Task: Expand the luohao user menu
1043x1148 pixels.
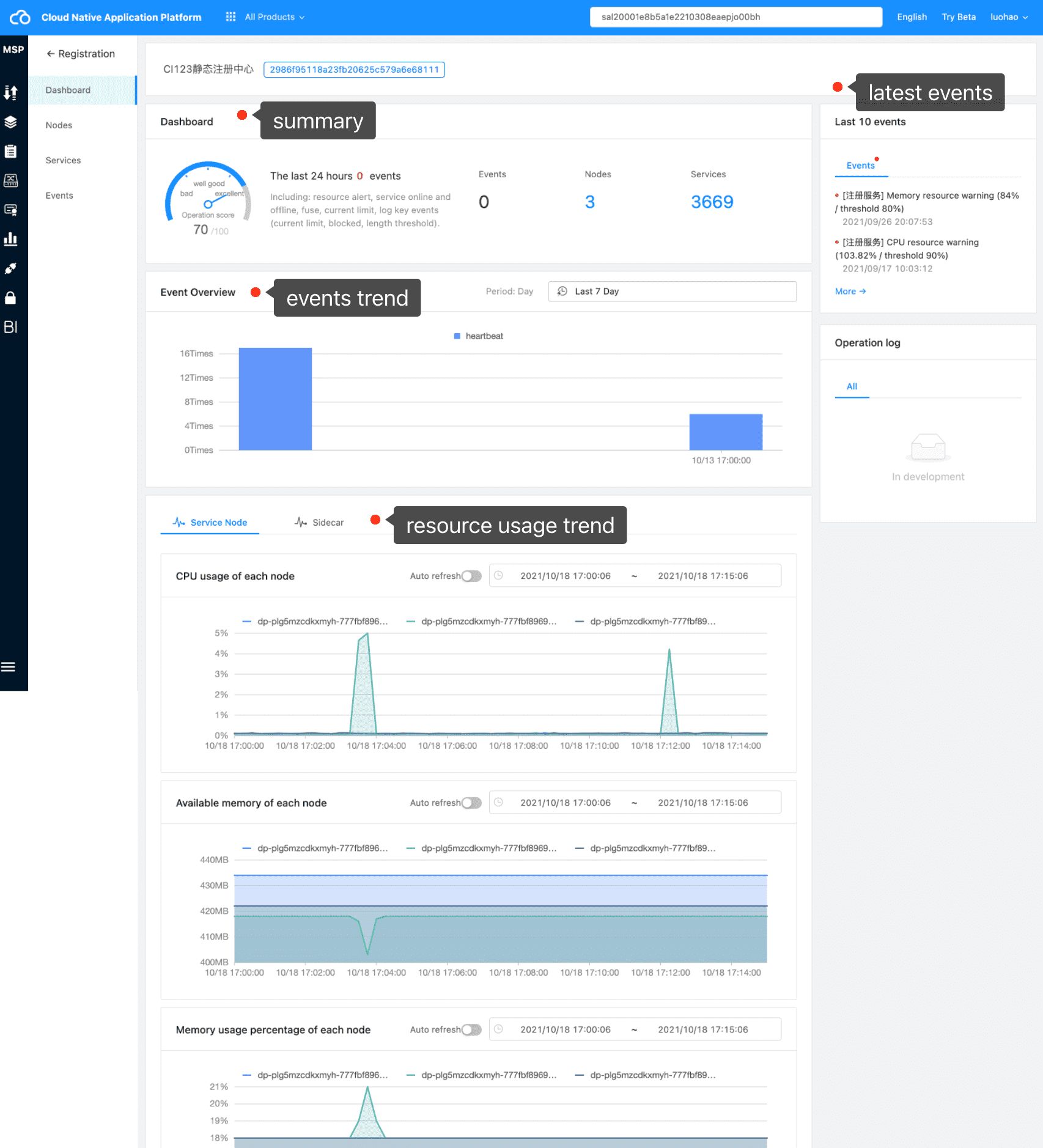Action: click(1009, 17)
